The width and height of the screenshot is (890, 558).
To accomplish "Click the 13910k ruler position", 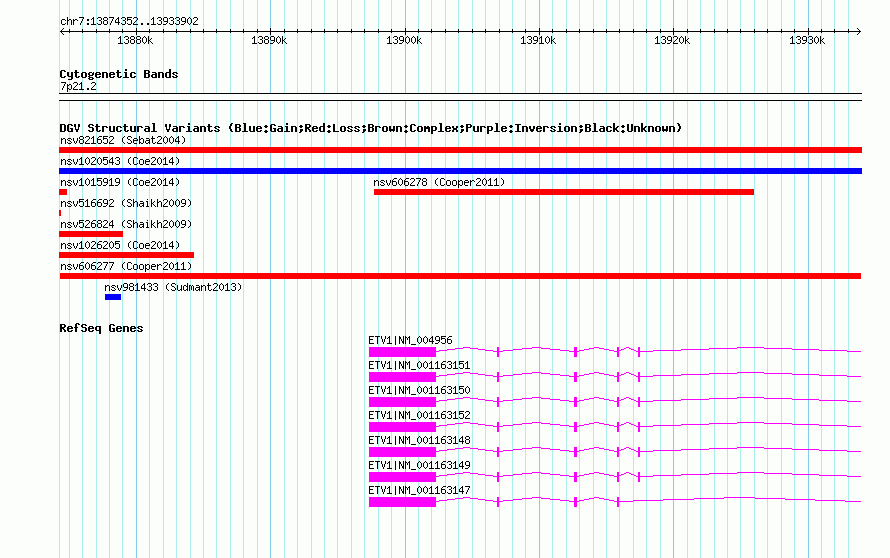I will (x=538, y=40).
